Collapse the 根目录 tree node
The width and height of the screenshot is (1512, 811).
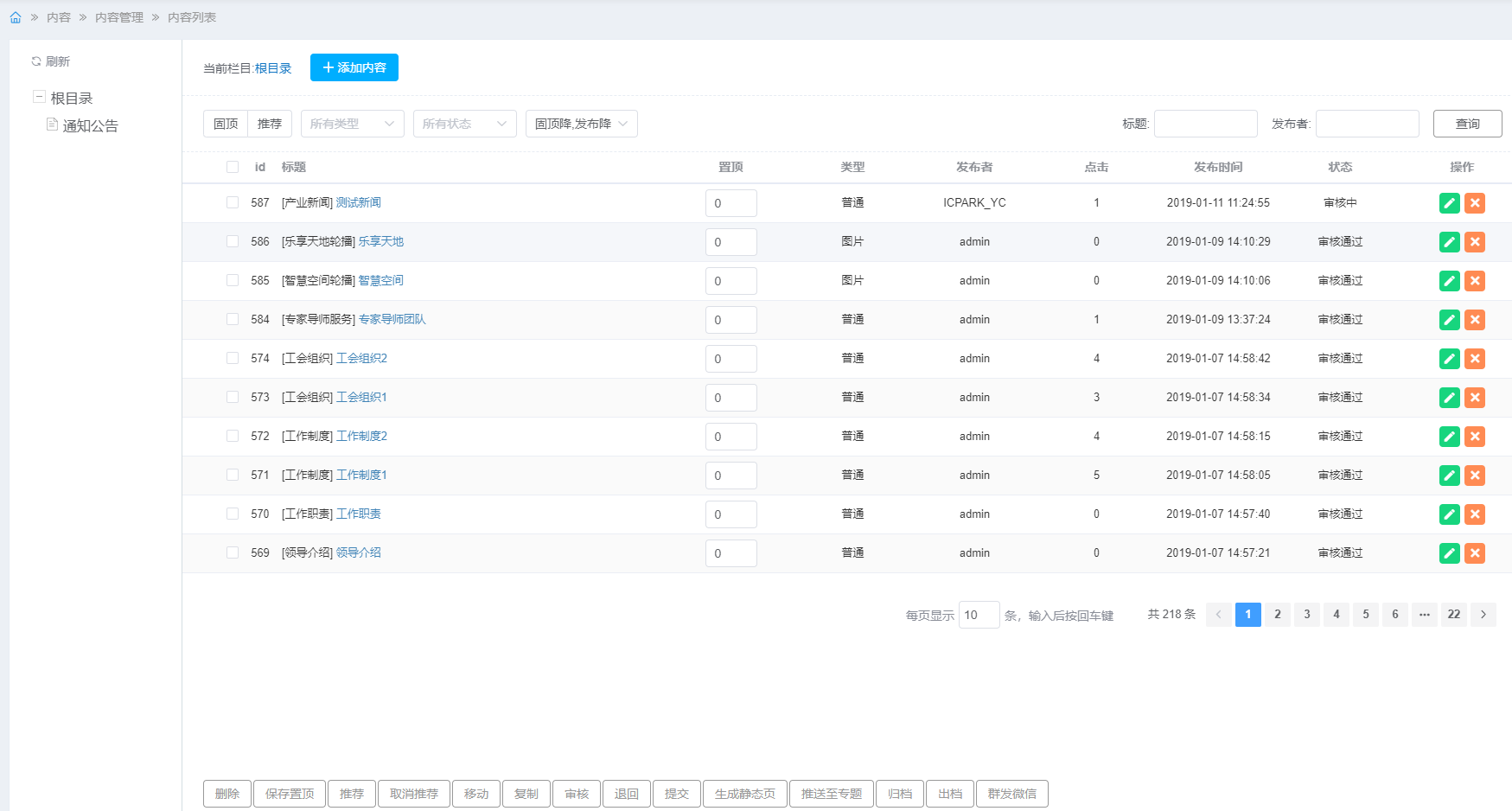coord(39,98)
